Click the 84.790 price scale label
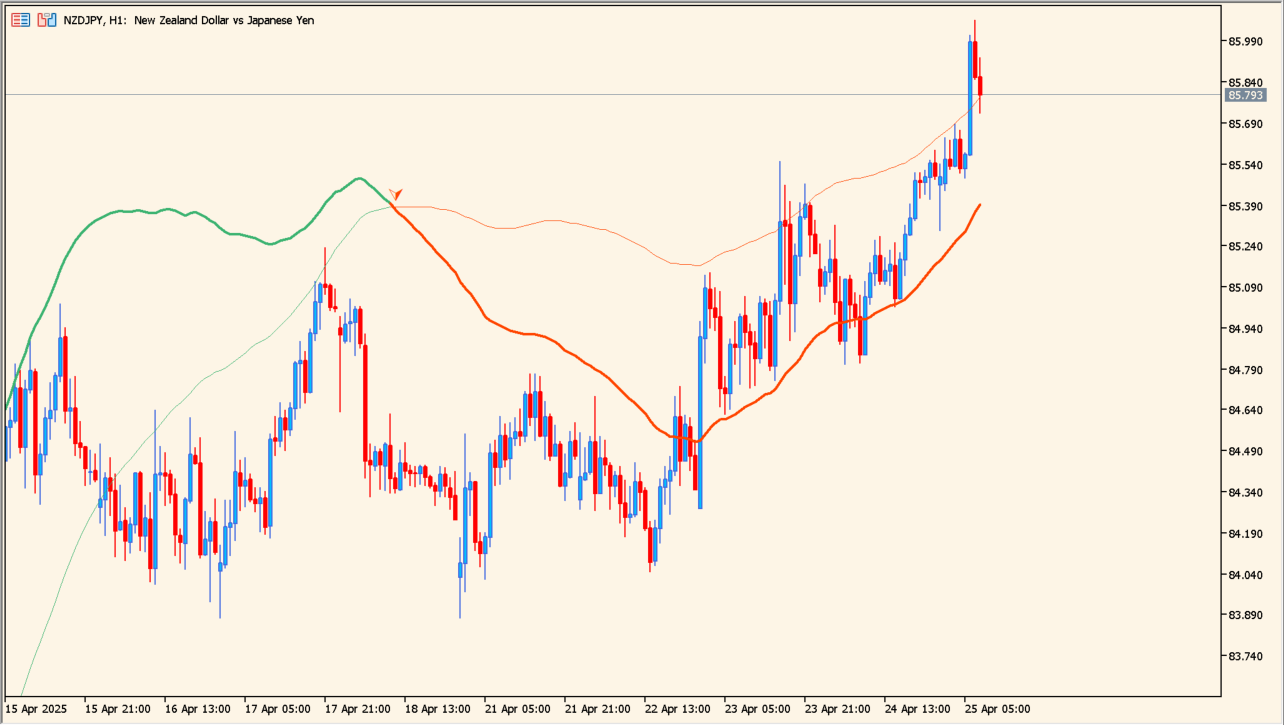1284x725 pixels. point(1245,369)
